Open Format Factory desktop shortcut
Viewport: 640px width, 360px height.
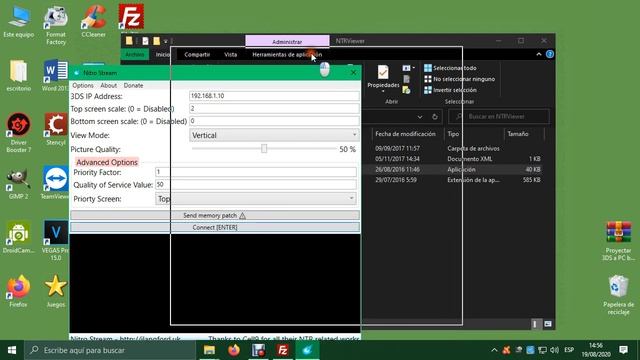tap(56, 25)
